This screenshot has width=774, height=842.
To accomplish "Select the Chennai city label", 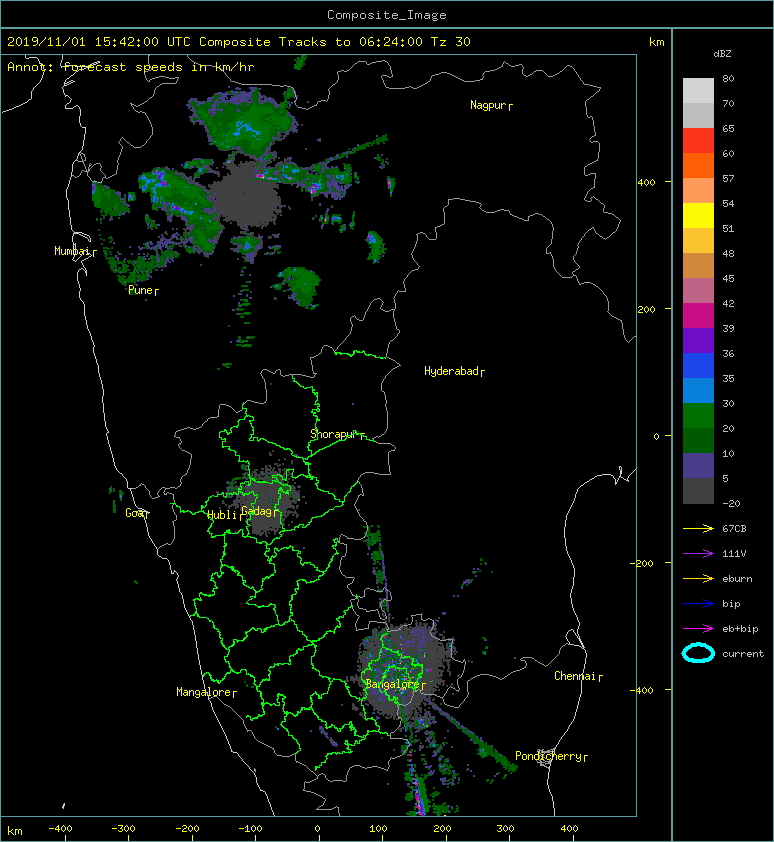I will tap(575, 676).
